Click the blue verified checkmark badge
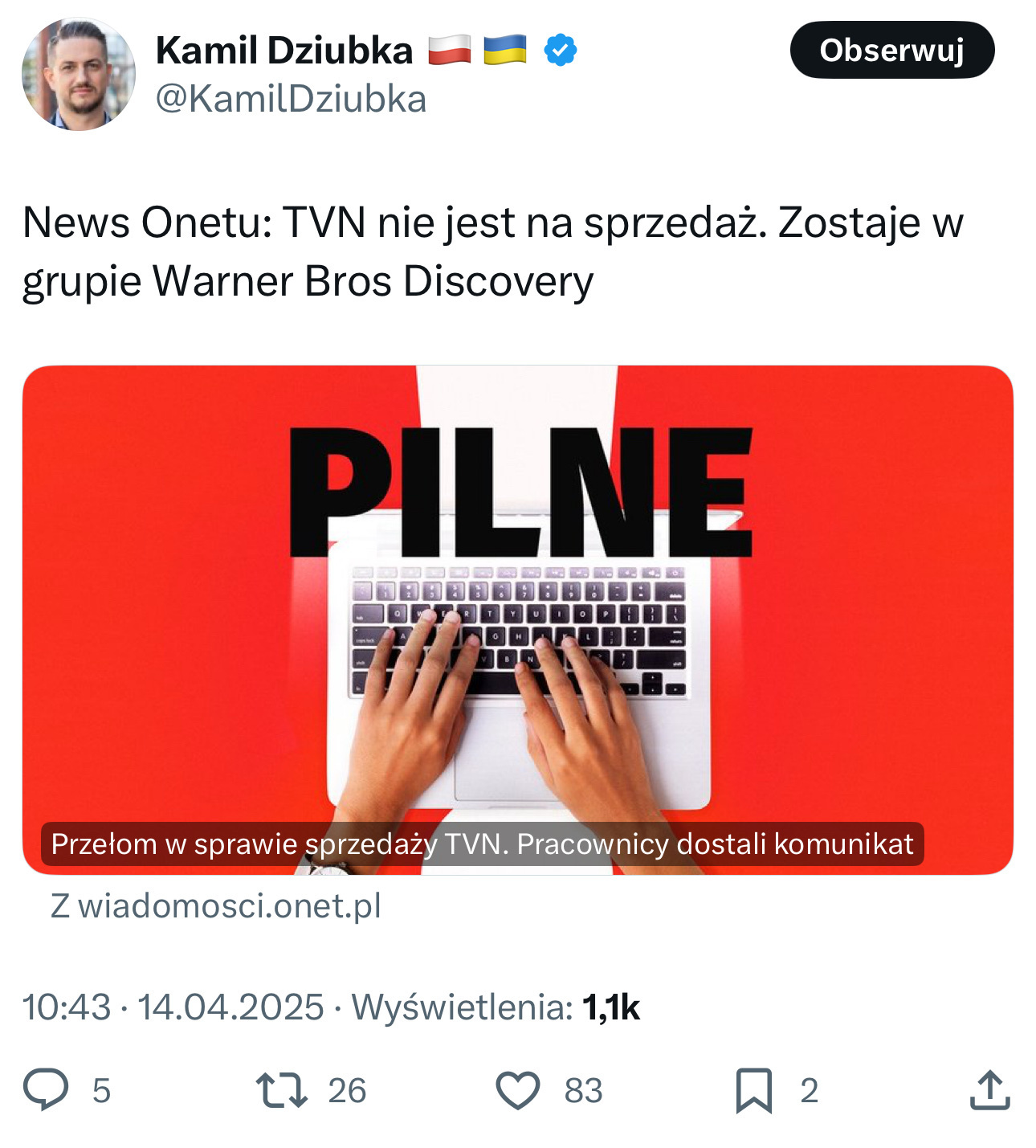 click(560, 51)
